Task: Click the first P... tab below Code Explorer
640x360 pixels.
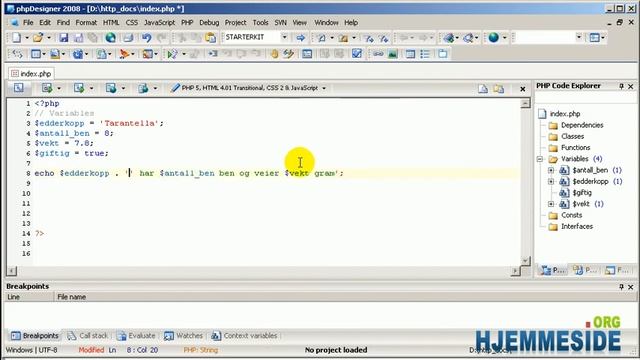Action: tap(553, 270)
